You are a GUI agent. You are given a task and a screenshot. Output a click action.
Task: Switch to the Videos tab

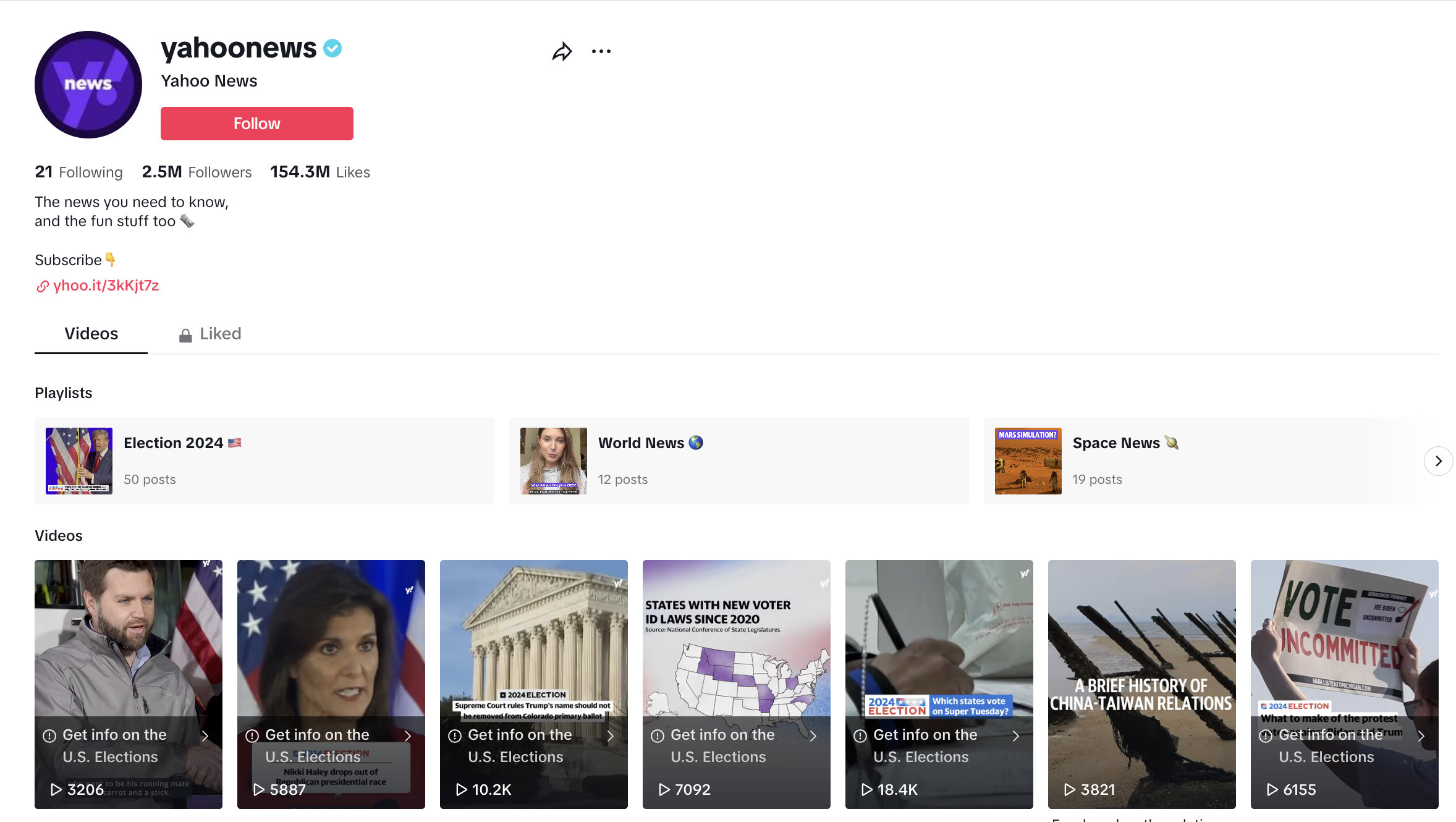[x=91, y=334]
